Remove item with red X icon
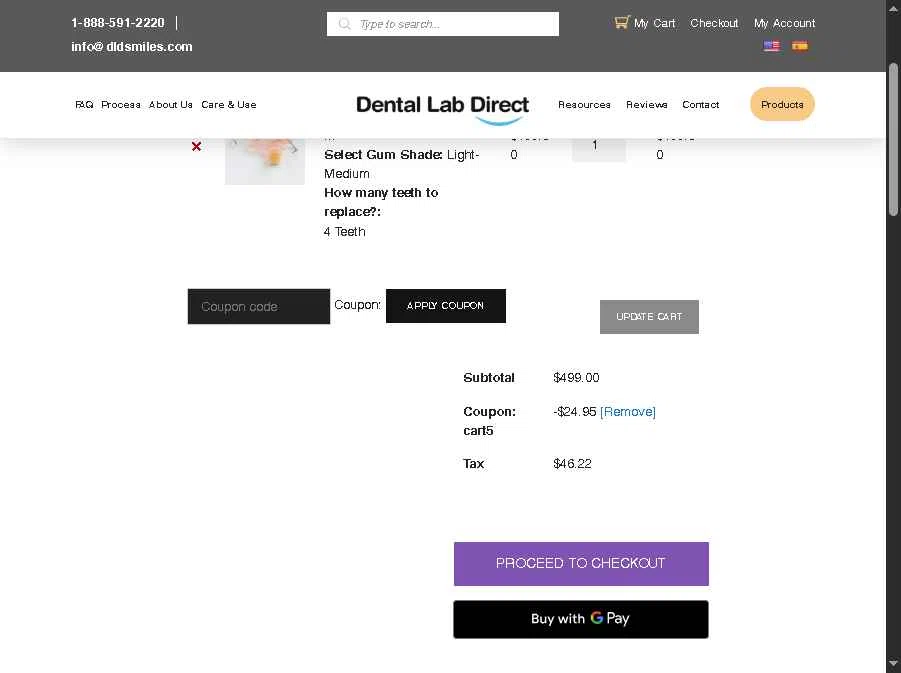This screenshot has width=901, height=673. click(197, 147)
